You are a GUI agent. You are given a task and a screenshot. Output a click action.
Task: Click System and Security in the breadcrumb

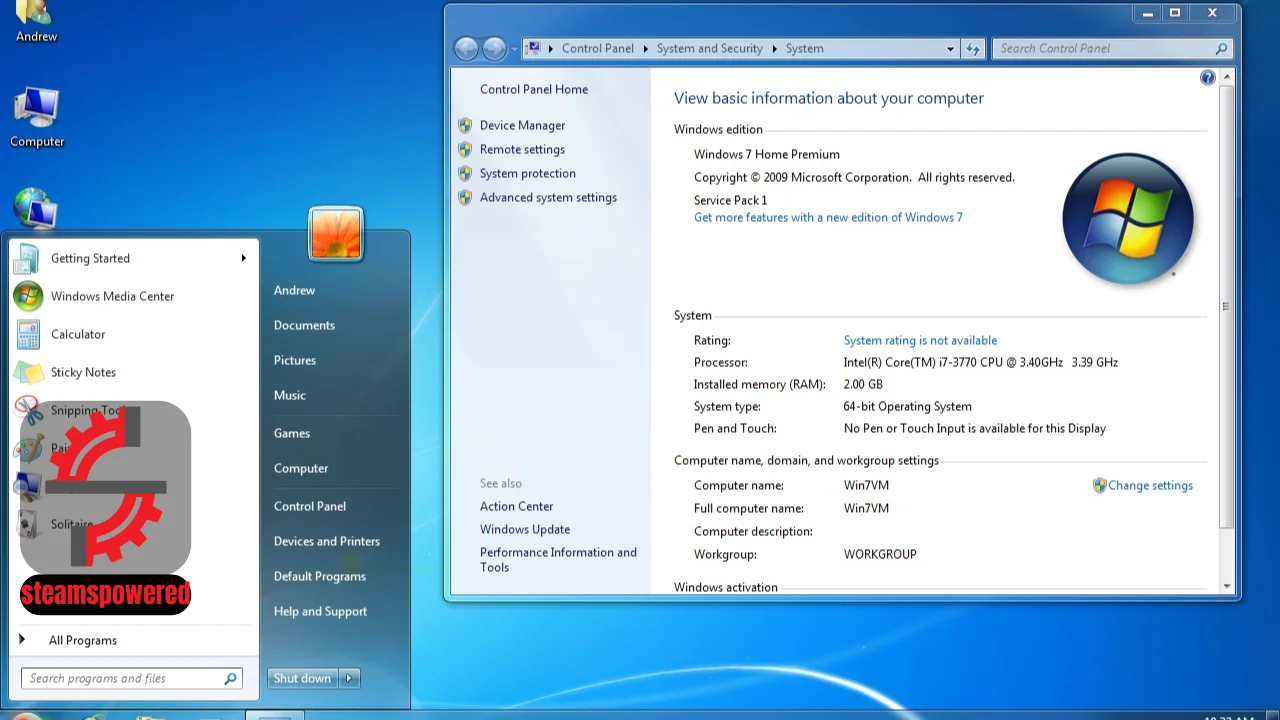pyautogui.click(x=709, y=48)
